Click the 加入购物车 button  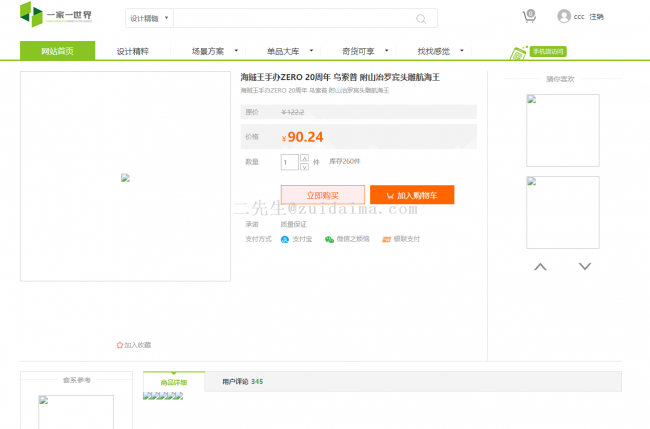coord(412,195)
